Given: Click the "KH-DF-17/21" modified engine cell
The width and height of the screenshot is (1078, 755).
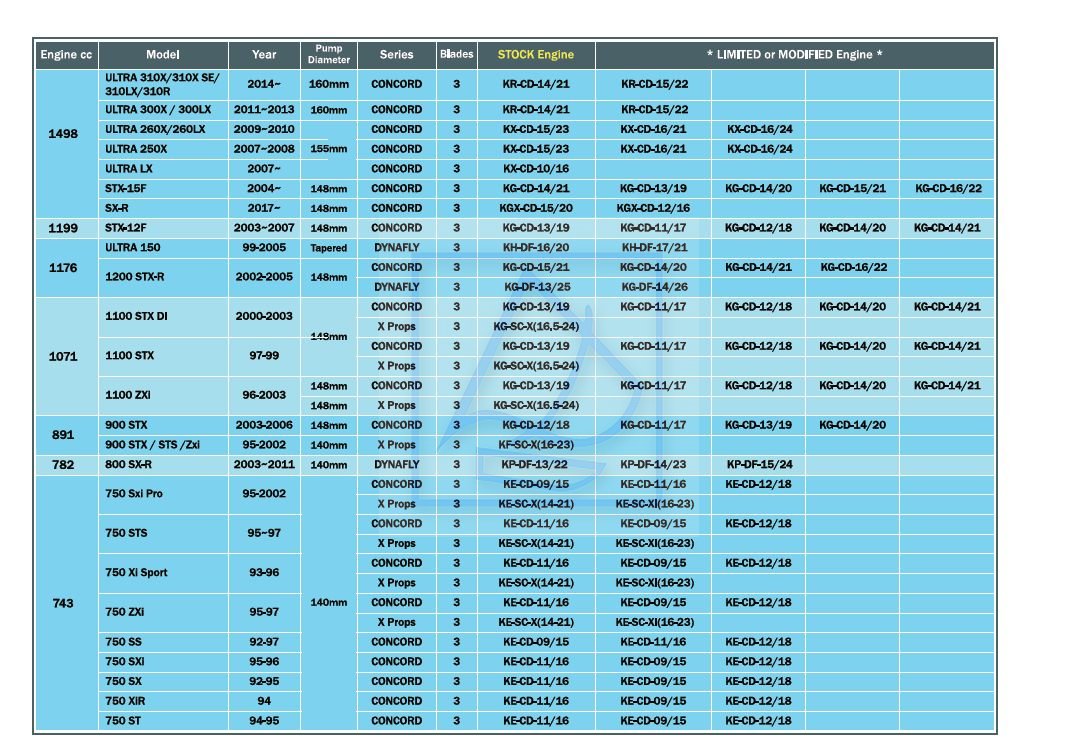Looking at the screenshot, I should point(654,248).
